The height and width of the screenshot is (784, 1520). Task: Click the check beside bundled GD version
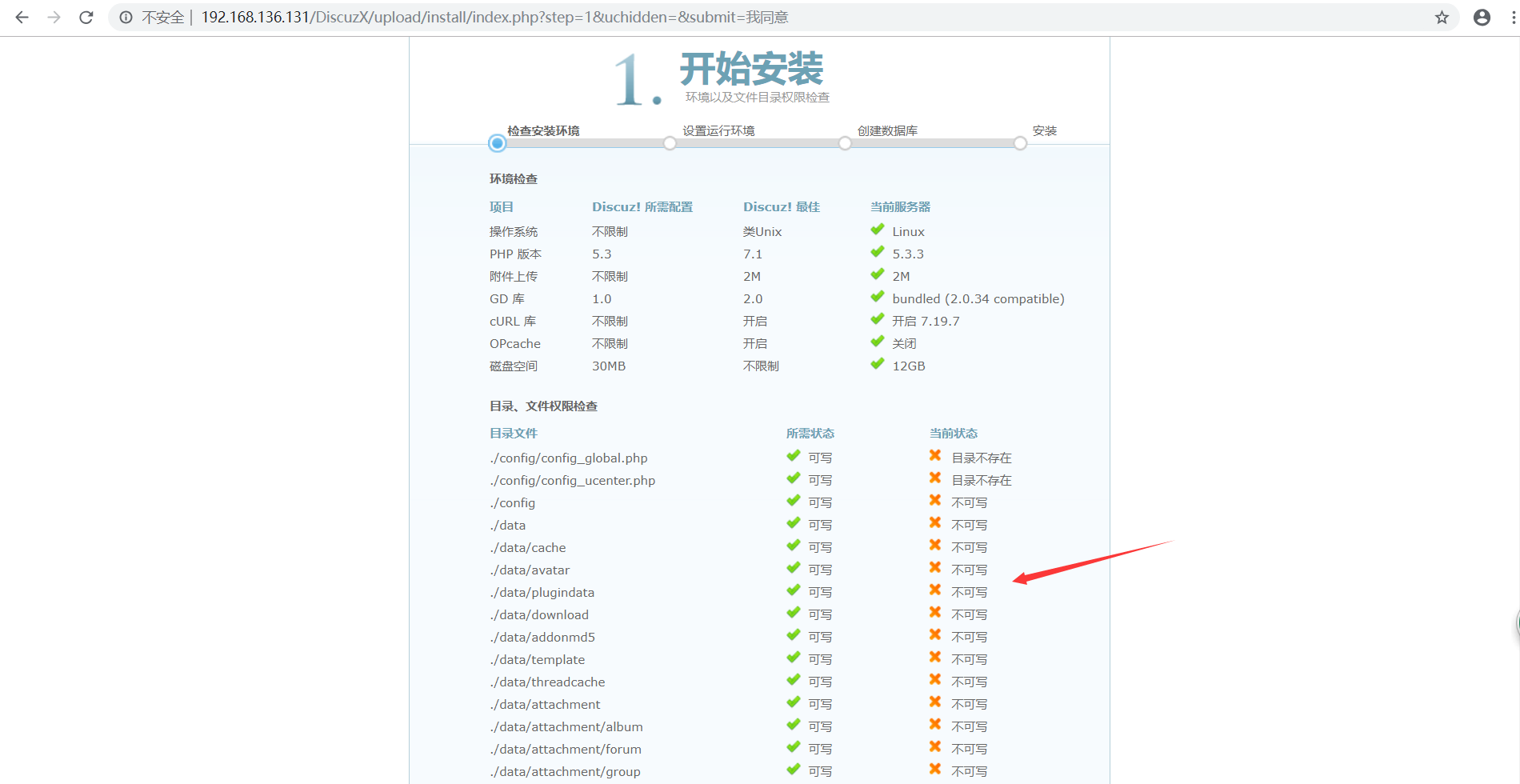(x=878, y=297)
